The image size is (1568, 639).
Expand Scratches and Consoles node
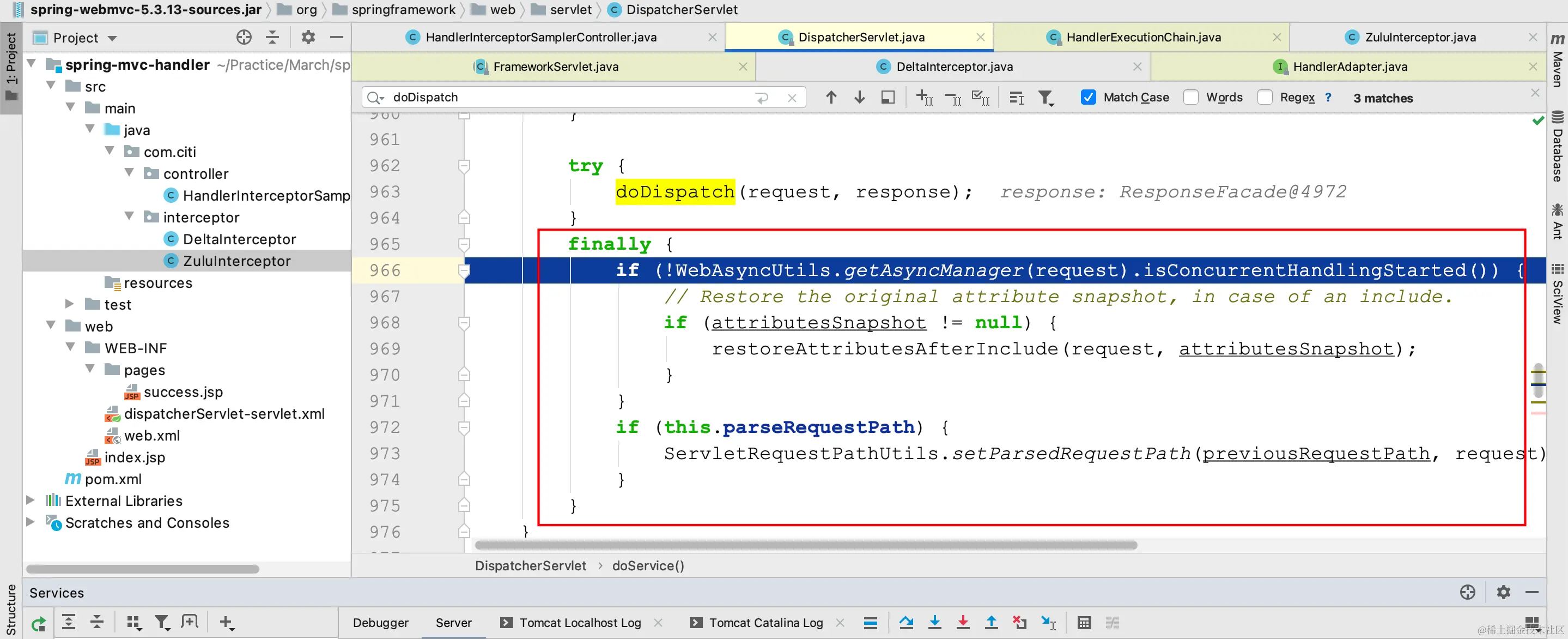point(31,522)
